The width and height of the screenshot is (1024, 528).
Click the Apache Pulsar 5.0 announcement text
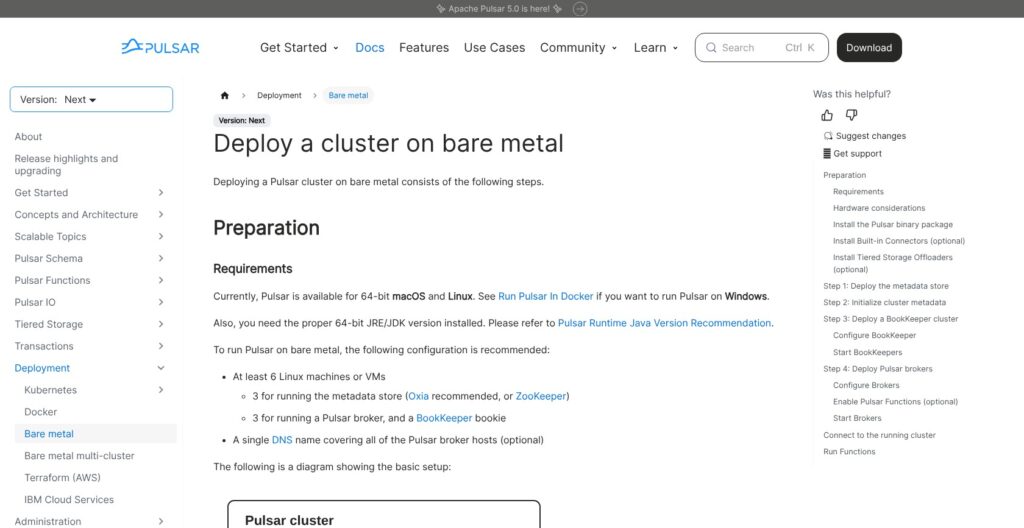coord(499,9)
